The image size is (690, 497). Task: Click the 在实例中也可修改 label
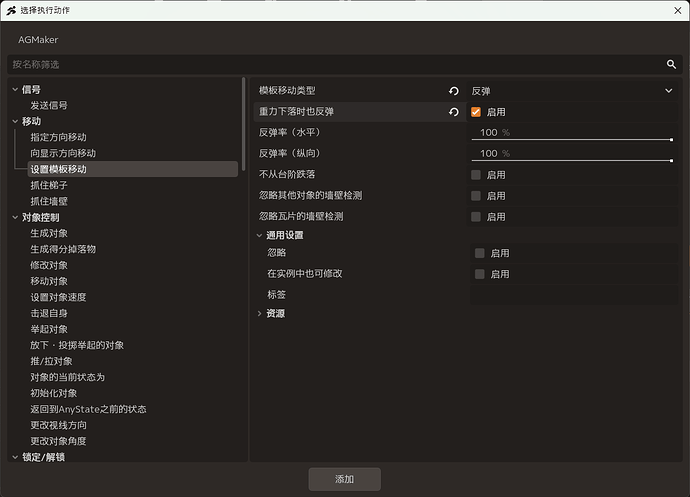305,273
